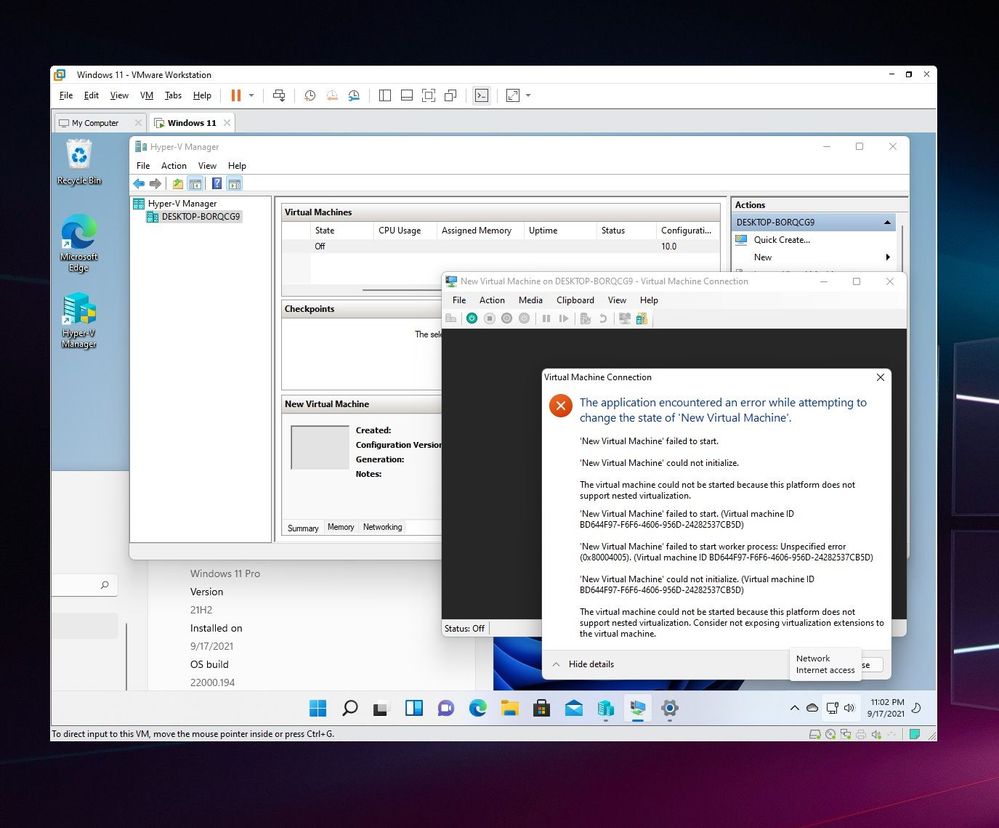The image size is (999, 828).
Task: Click the Pause icon in VM Connection toolbar
Action: tap(546, 318)
